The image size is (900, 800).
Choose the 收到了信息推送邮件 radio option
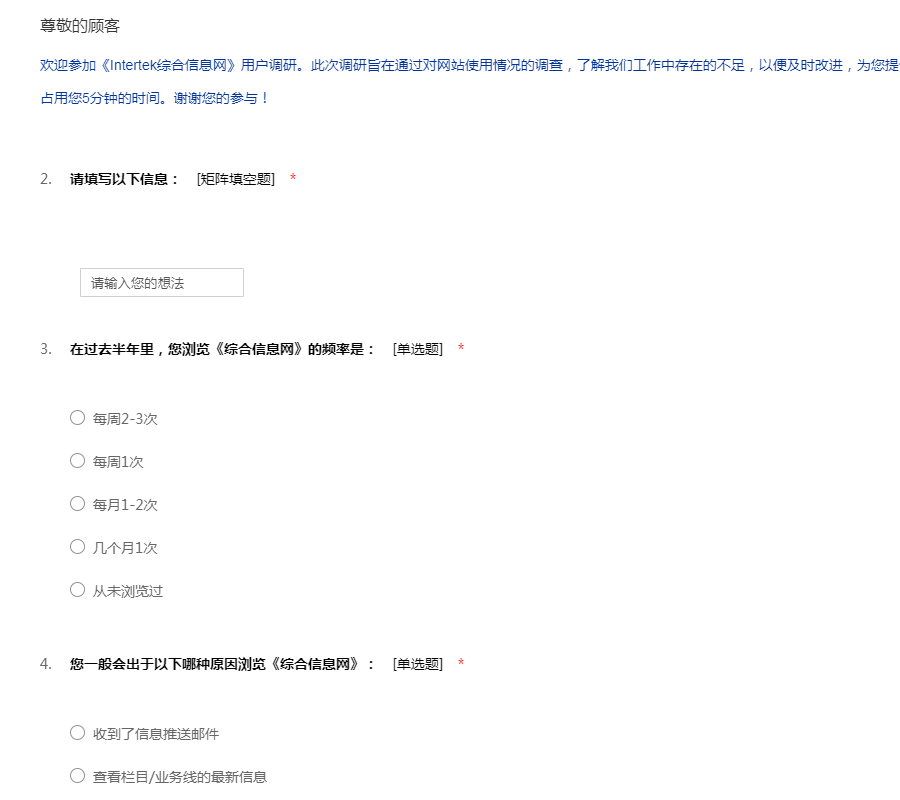click(x=77, y=733)
